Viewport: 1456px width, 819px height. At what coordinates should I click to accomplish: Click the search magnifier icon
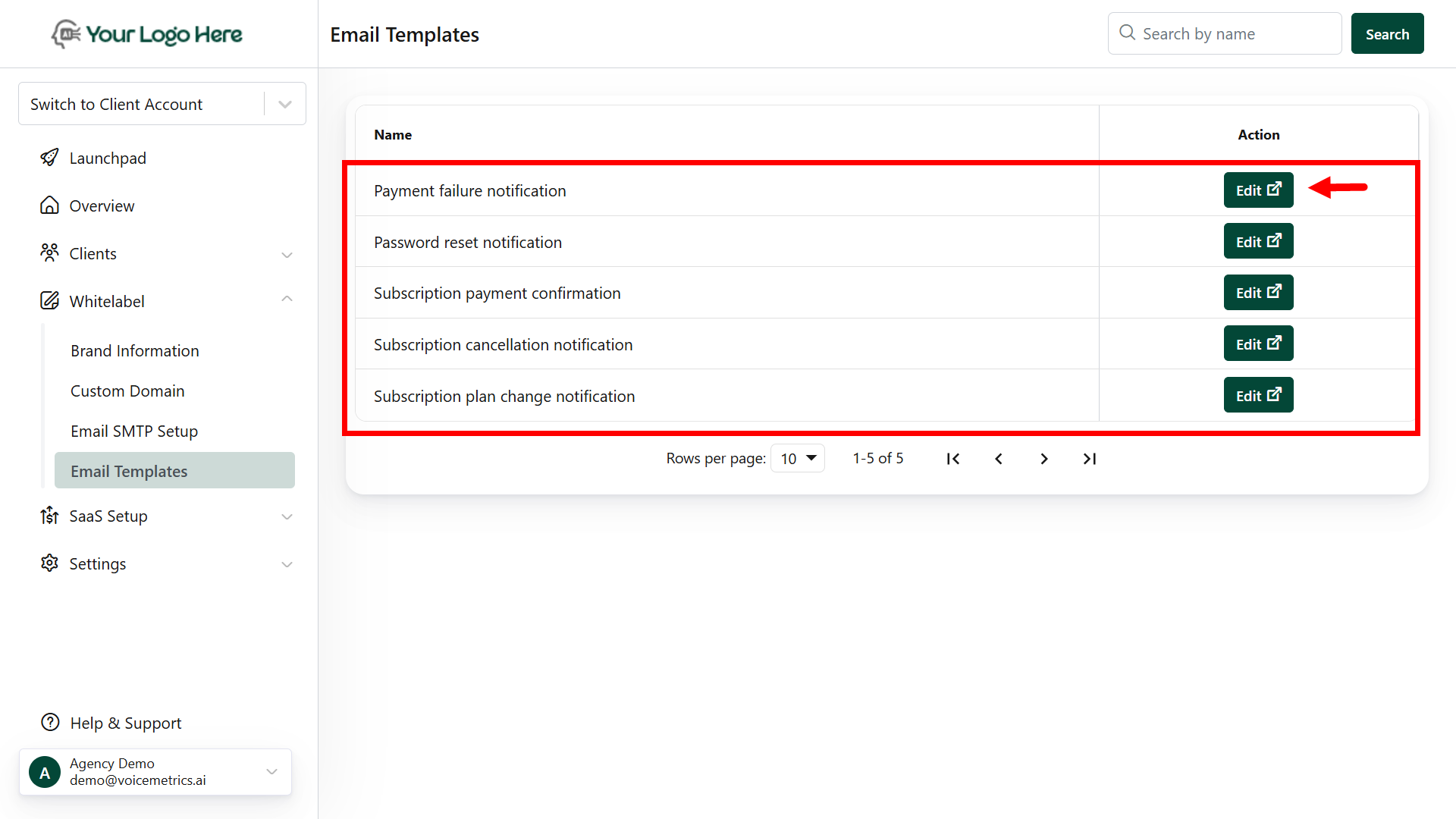1127,33
